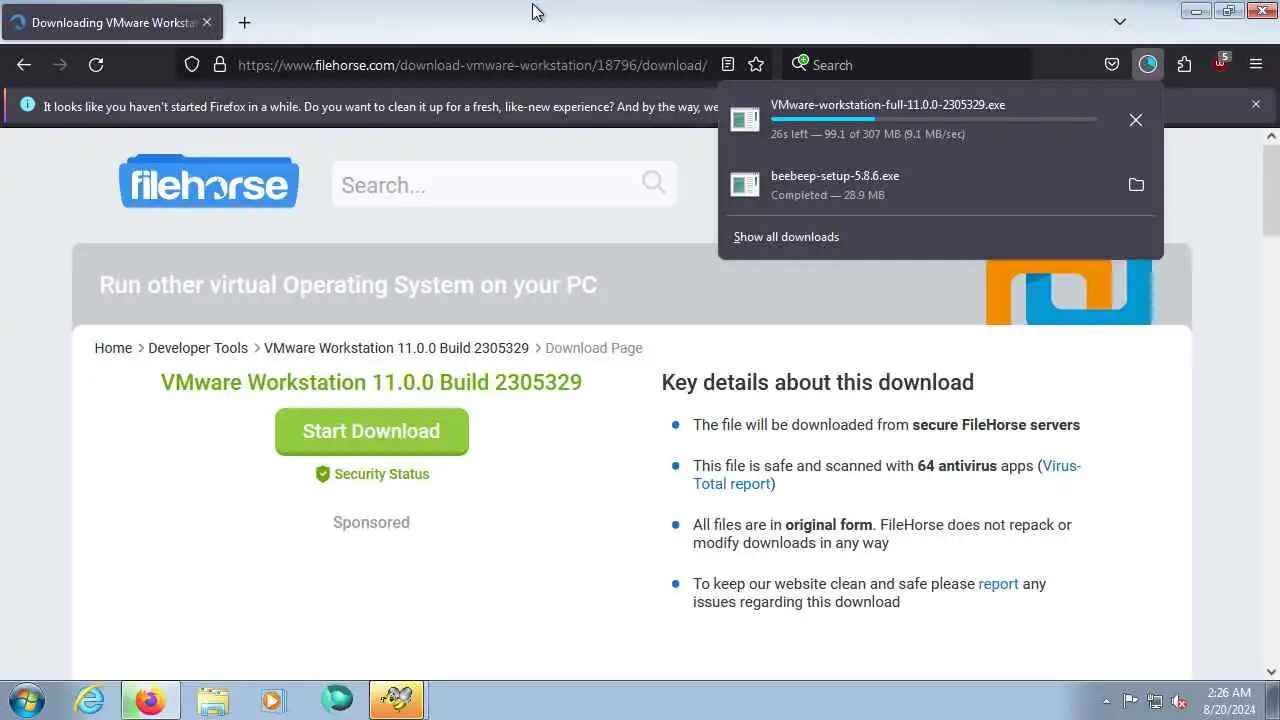Viewport: 1280px width, 720px height.
Task: Open the Virus-Total report link
Action: [887, 475]
